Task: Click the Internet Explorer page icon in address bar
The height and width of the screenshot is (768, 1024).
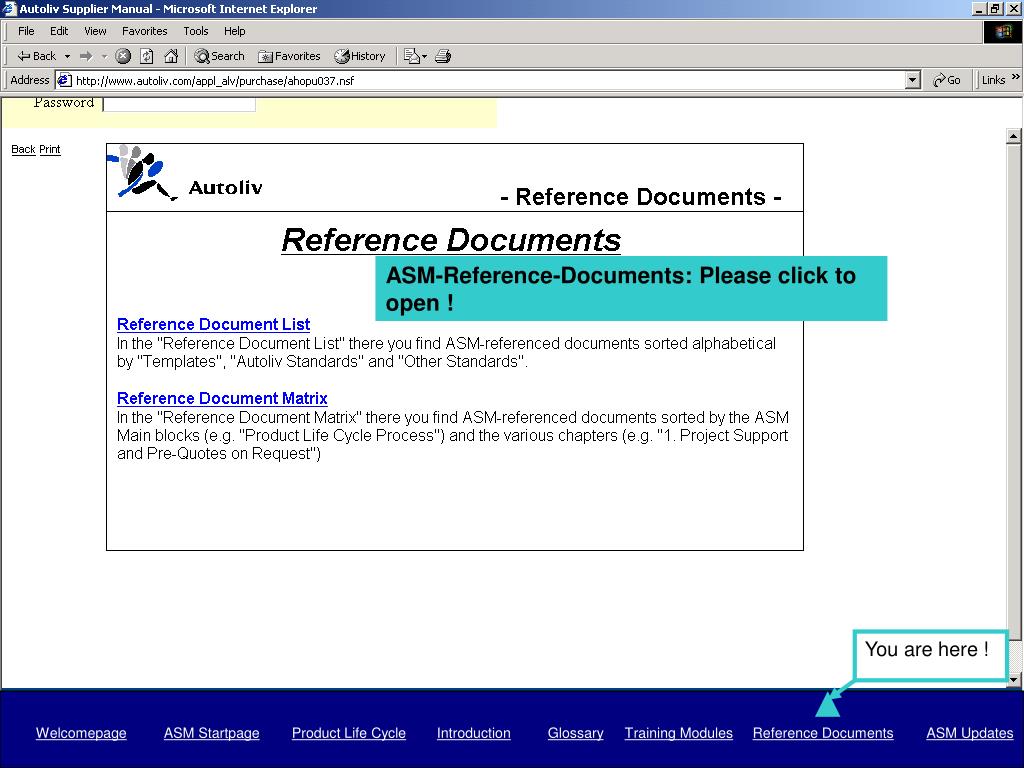Action: (64, 80)
